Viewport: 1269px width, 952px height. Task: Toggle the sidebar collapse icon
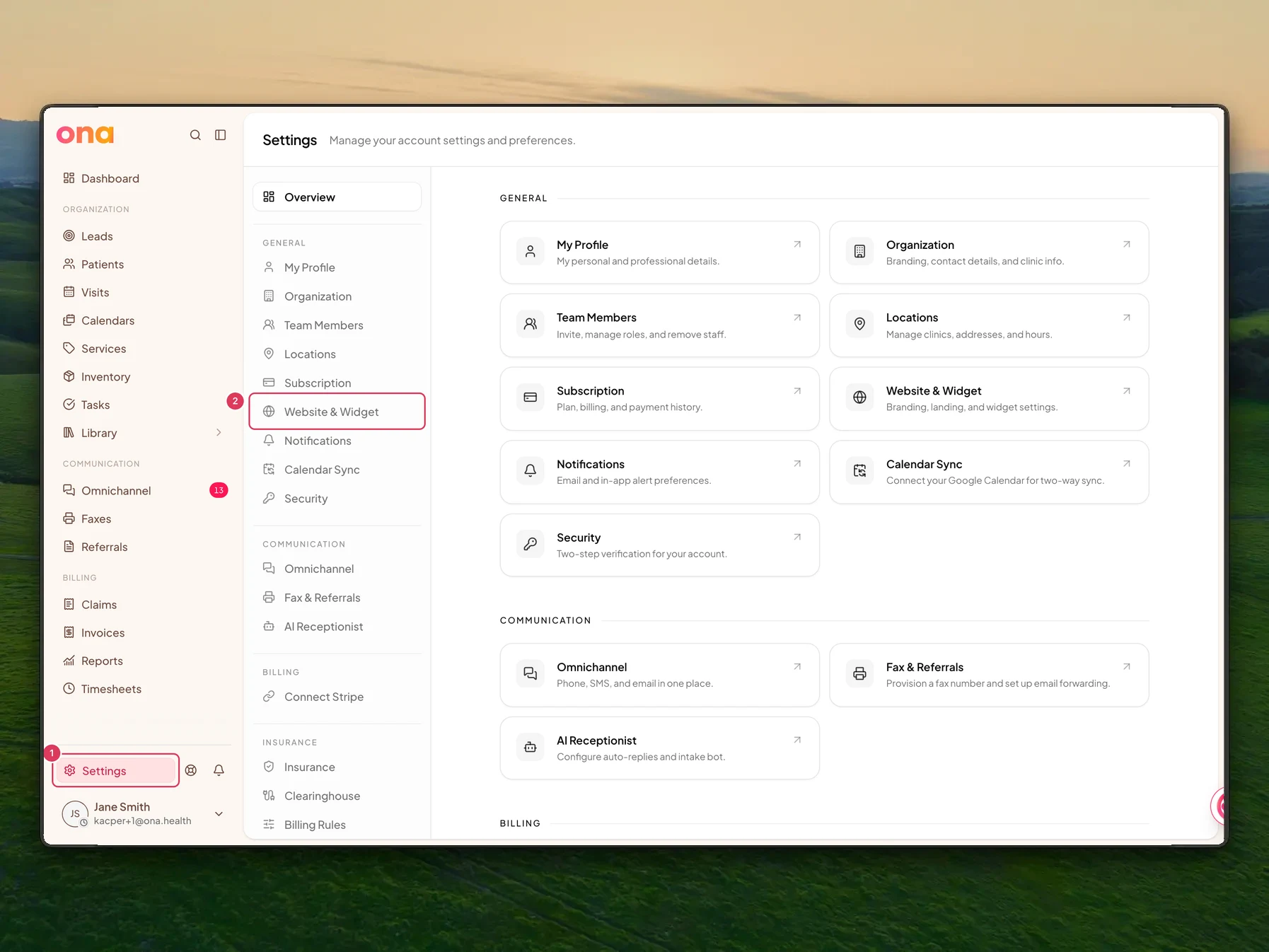pyautogui.click(x=221, y=135)
